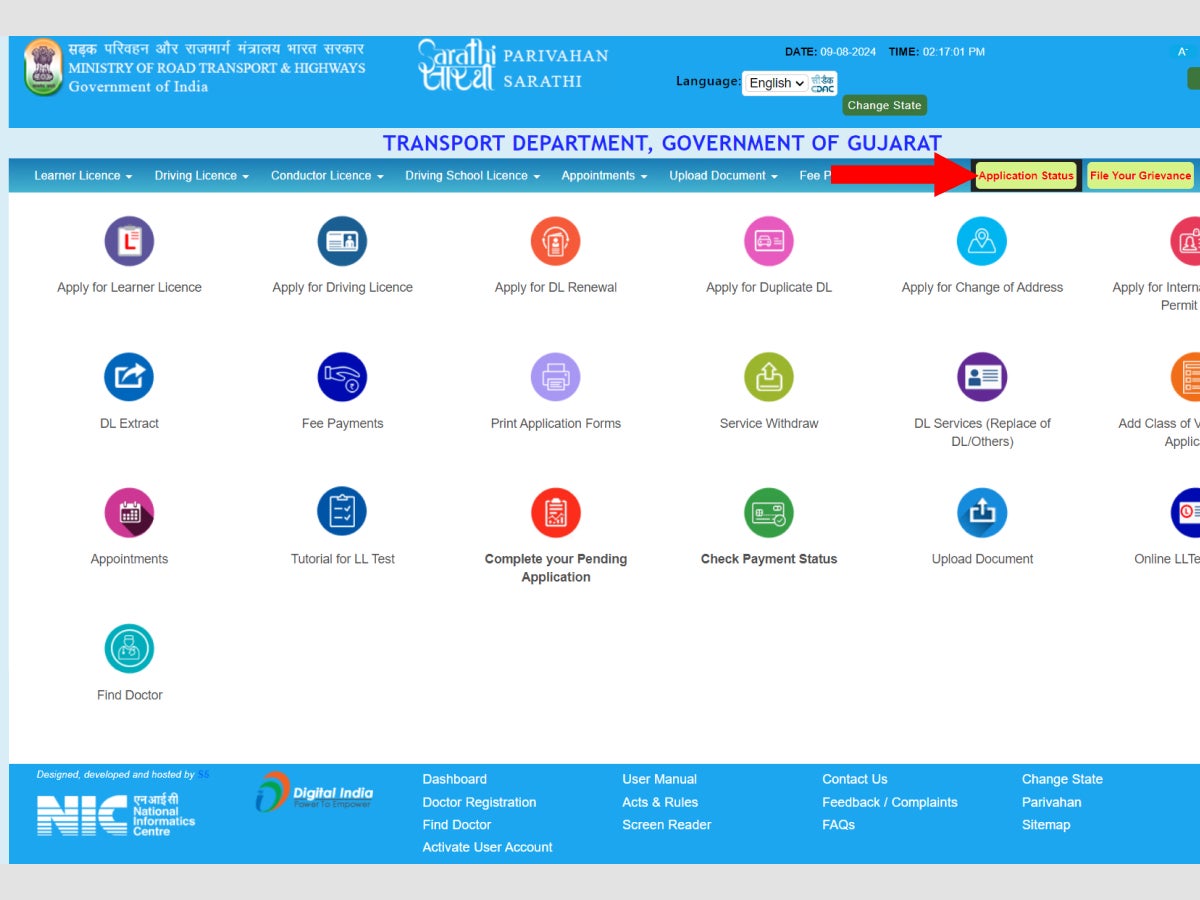Viewport: 1200px width, 900px height.
Task: Click the Apply for DL Renewal icon
Action: (555, 241)
